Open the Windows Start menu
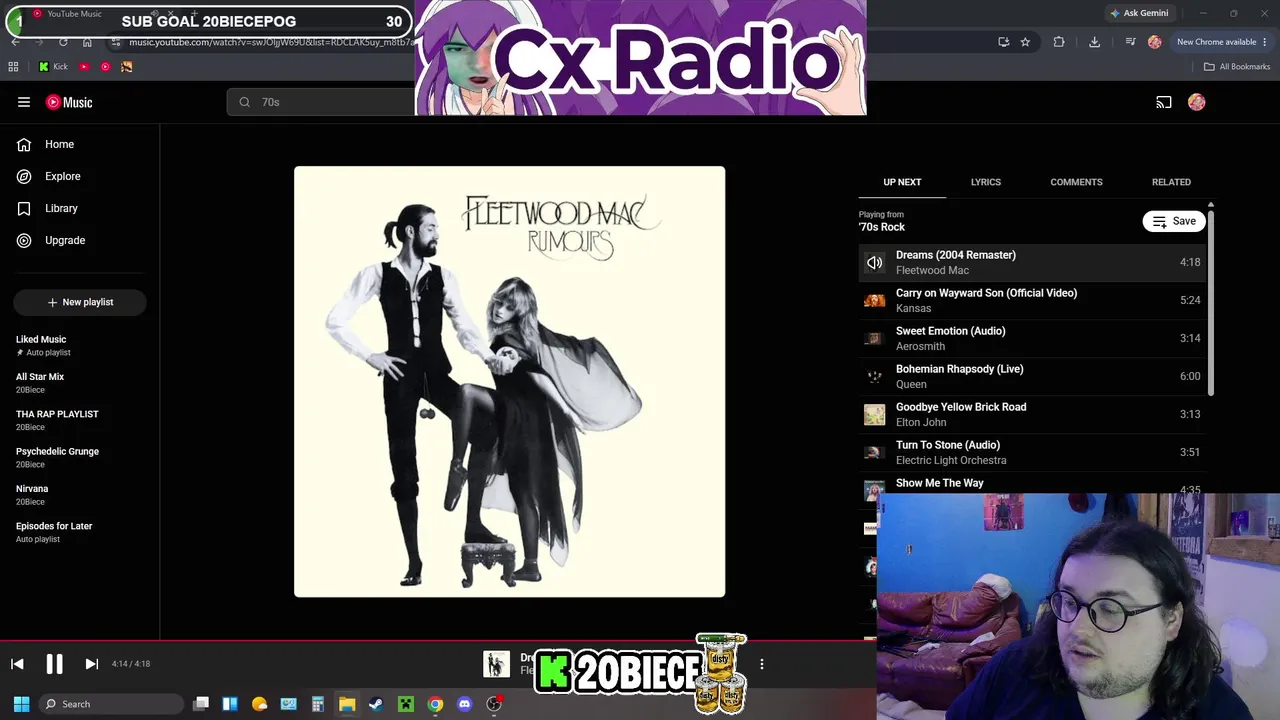 [x=21, y=704]
